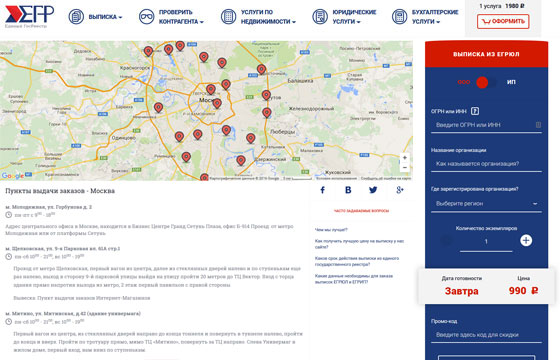This screenshot has width=560, height=360.
Task: Increase copies count with plus icon
Action: tap(526, 240)
